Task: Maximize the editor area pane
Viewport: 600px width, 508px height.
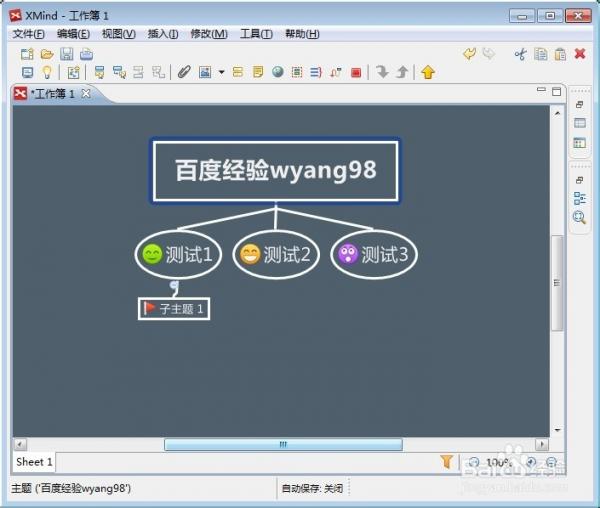Action: [x=556, y=91]
